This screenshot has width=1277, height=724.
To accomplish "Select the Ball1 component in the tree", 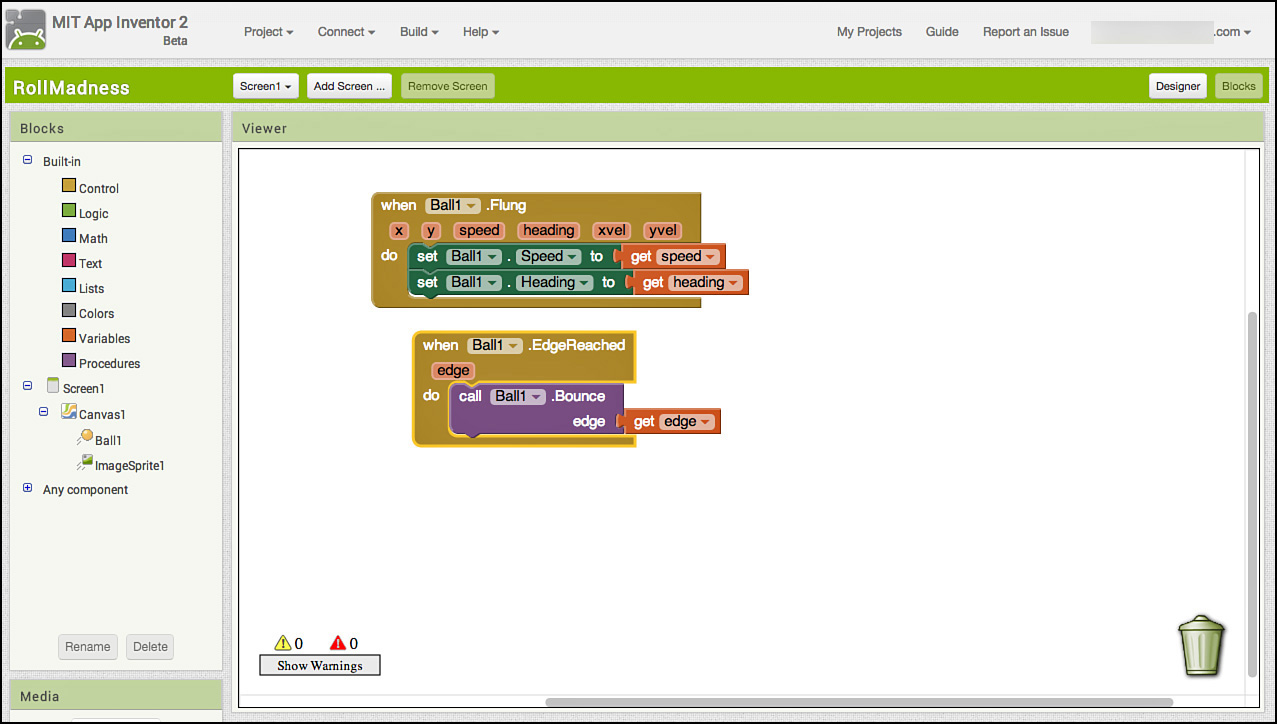I will (106, 439).
